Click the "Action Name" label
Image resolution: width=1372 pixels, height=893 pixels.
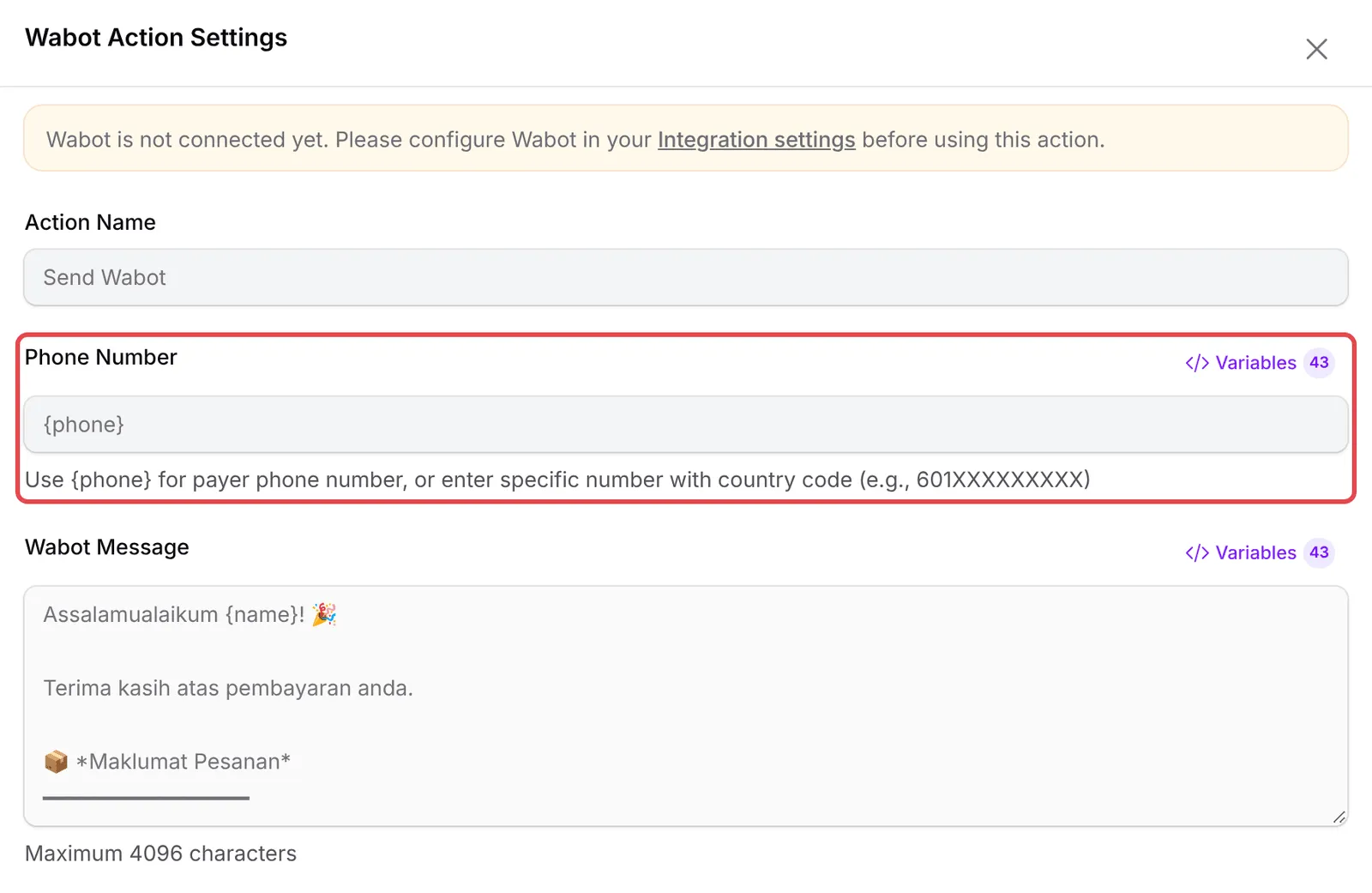coord(90,222)
